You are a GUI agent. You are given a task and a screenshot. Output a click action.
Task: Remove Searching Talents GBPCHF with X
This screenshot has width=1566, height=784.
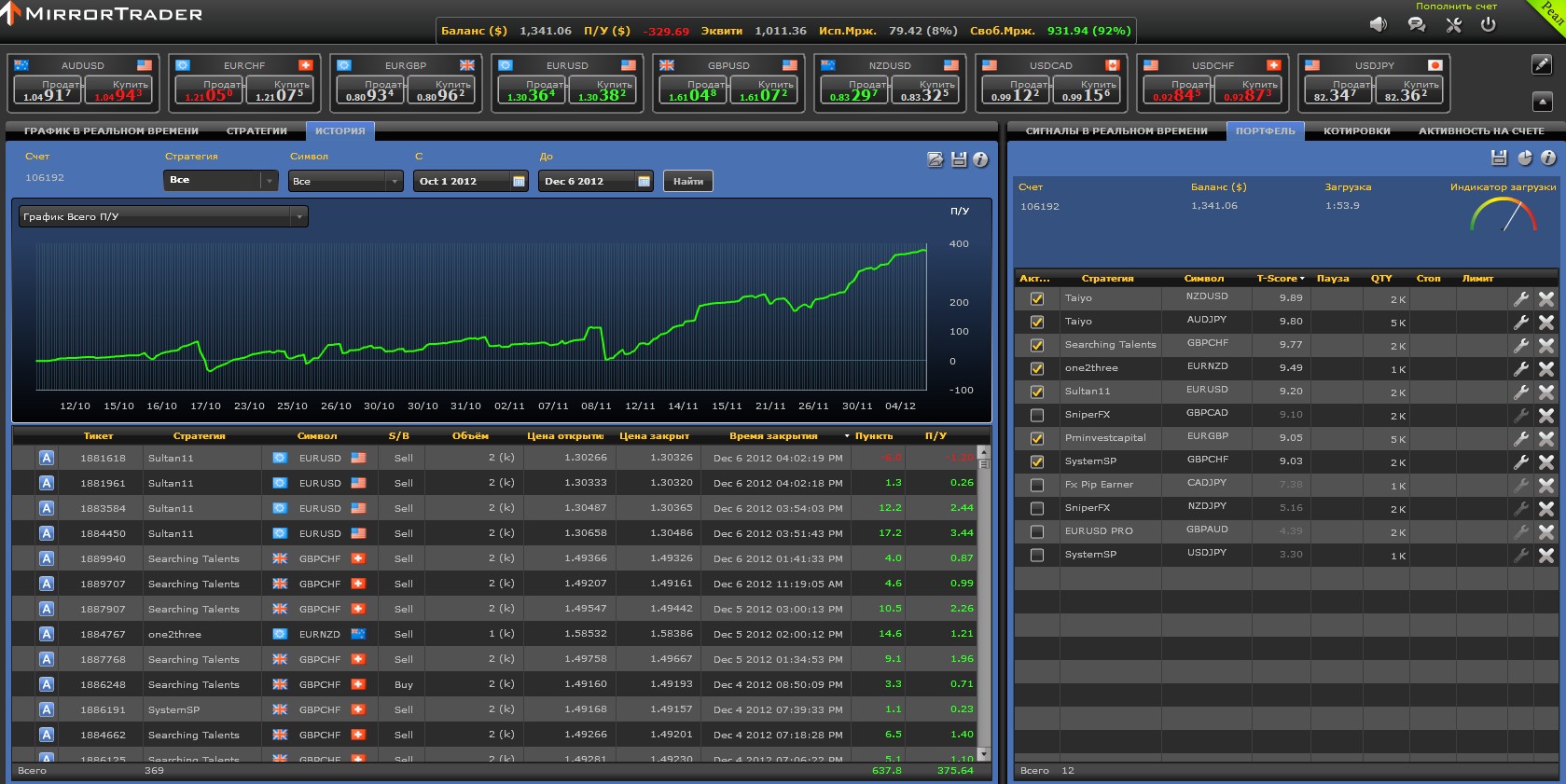(x=1546, y=345)
